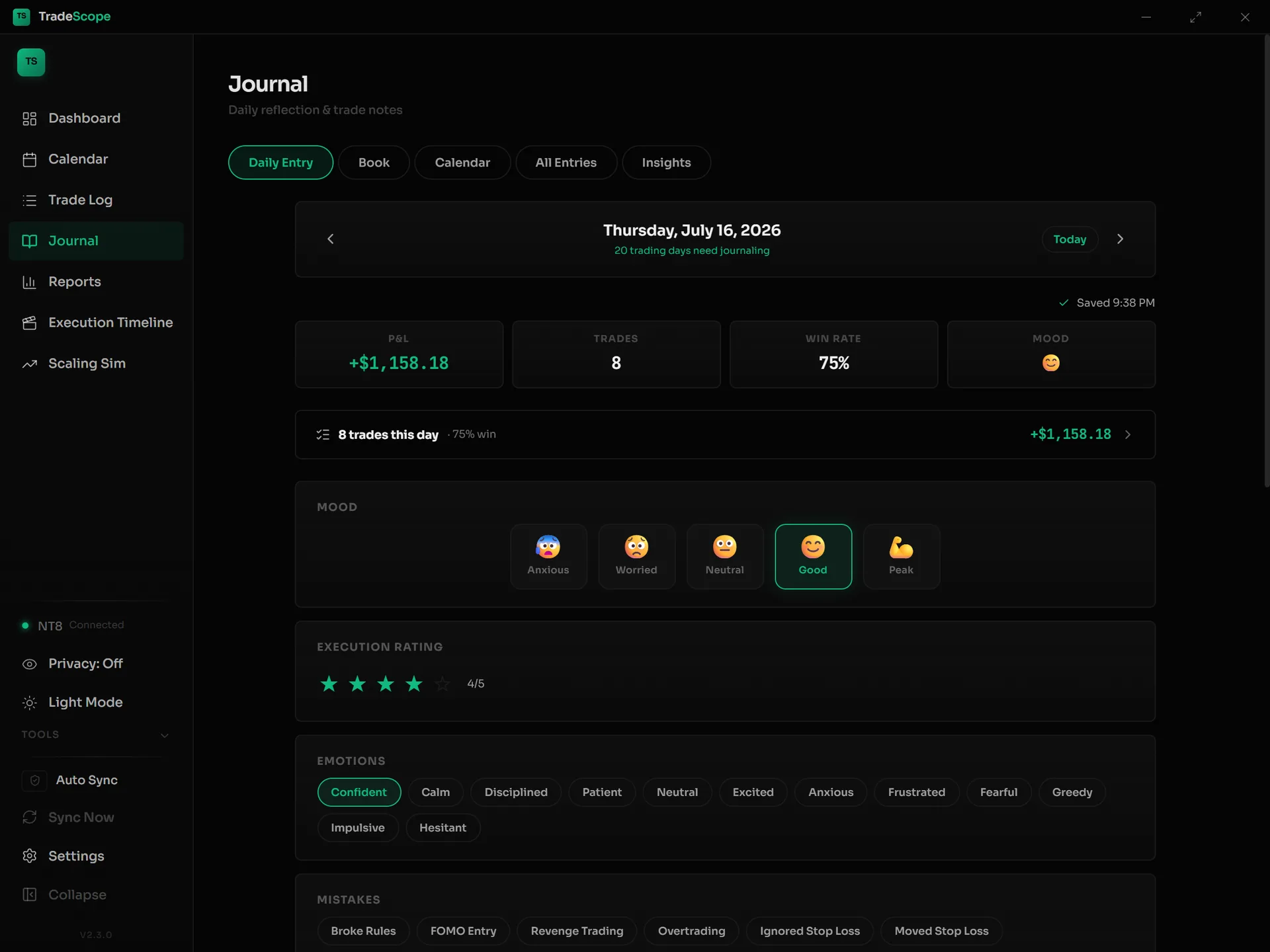1270x952 pixels.
Task: Toggle the Frustrated emotion tag
Action: tap(916, 792)
